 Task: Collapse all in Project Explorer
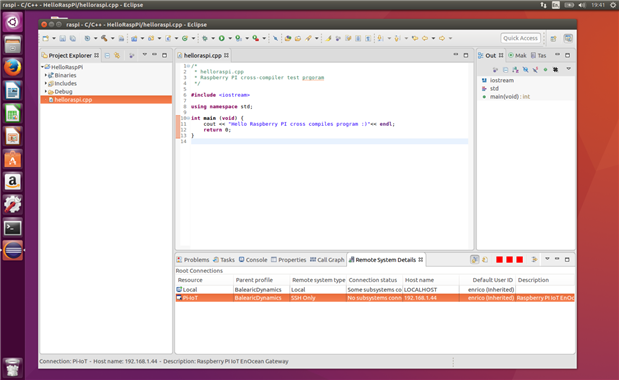[107, 55]
